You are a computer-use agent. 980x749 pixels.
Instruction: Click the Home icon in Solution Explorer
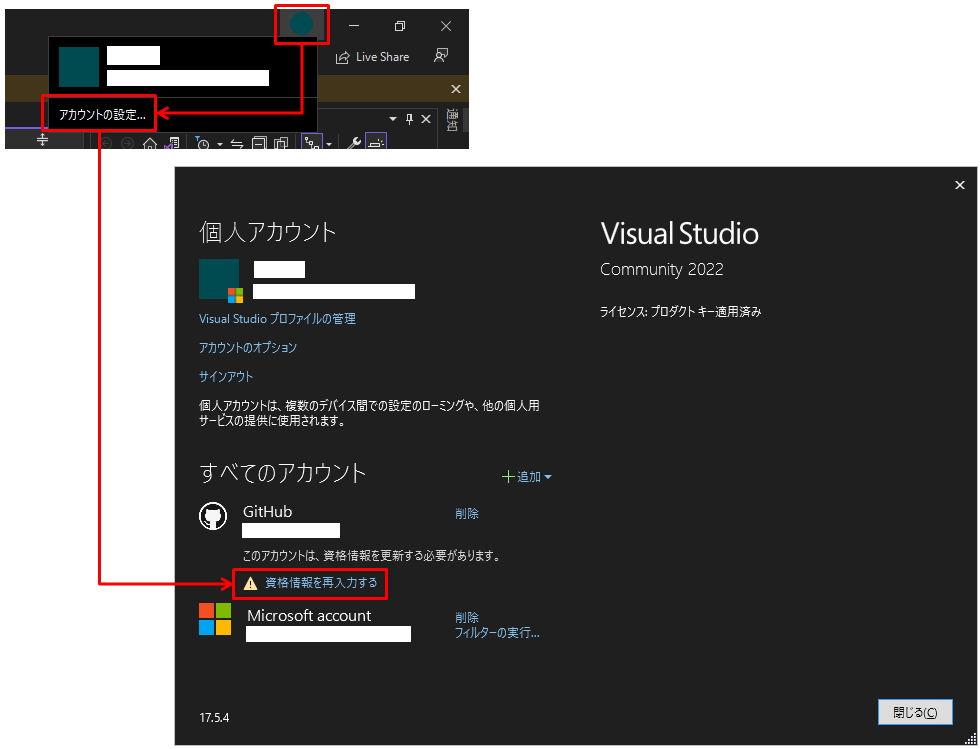pyautogui.click(x=150, y=141)
